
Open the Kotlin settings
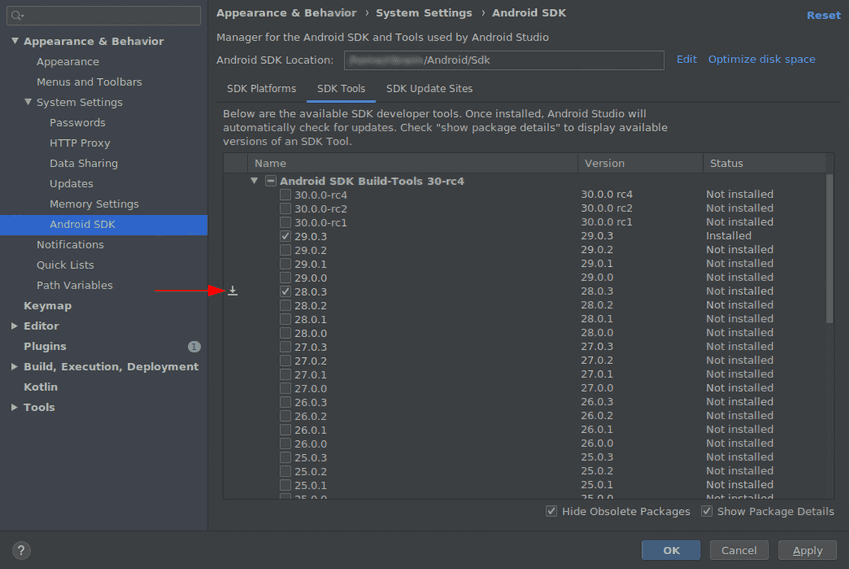41,387
